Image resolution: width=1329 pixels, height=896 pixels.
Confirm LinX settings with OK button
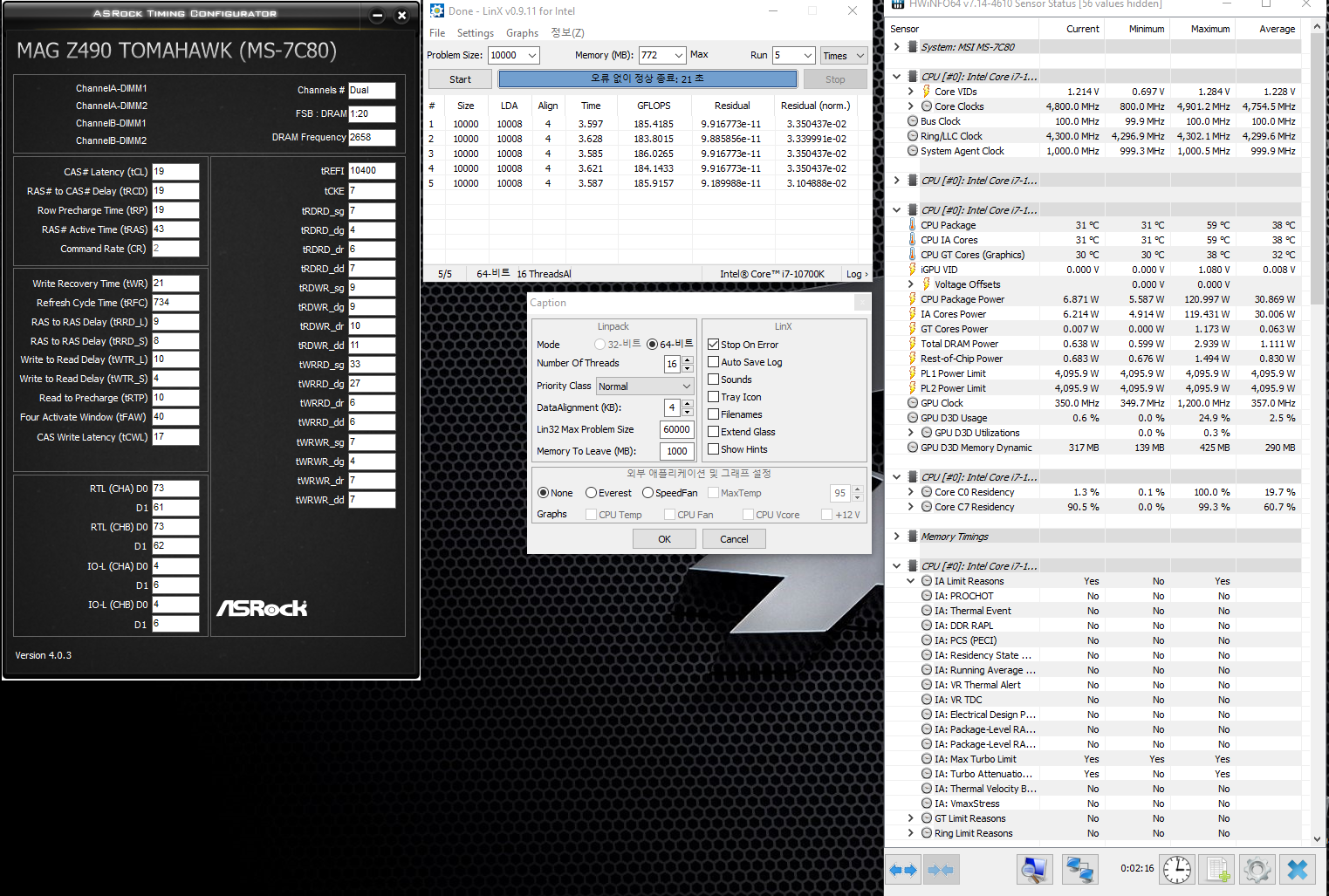click(664, 539)
